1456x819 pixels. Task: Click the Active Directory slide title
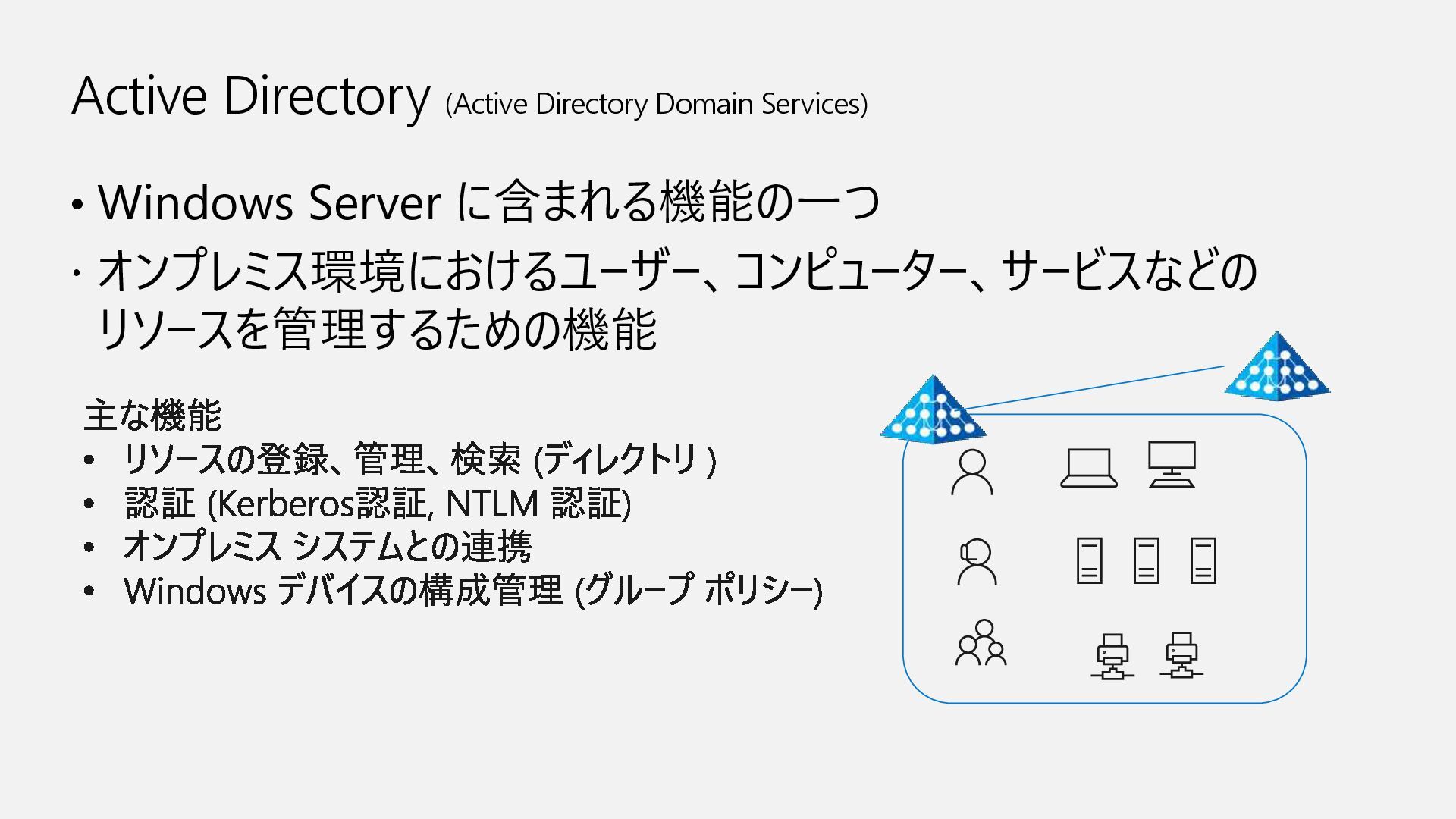(x=251, y=96)
